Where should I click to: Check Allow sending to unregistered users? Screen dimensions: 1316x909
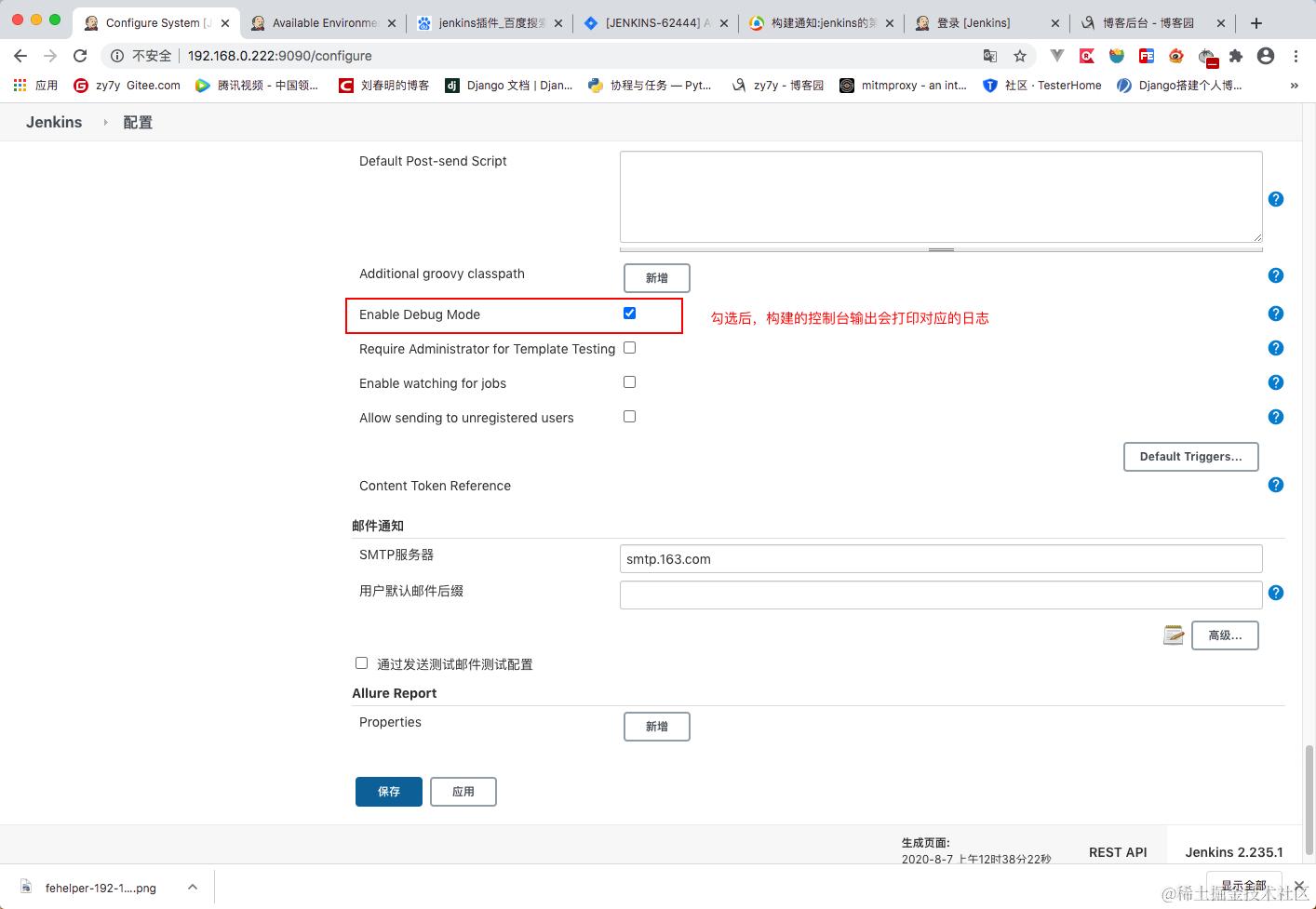(x=630, y=416)
